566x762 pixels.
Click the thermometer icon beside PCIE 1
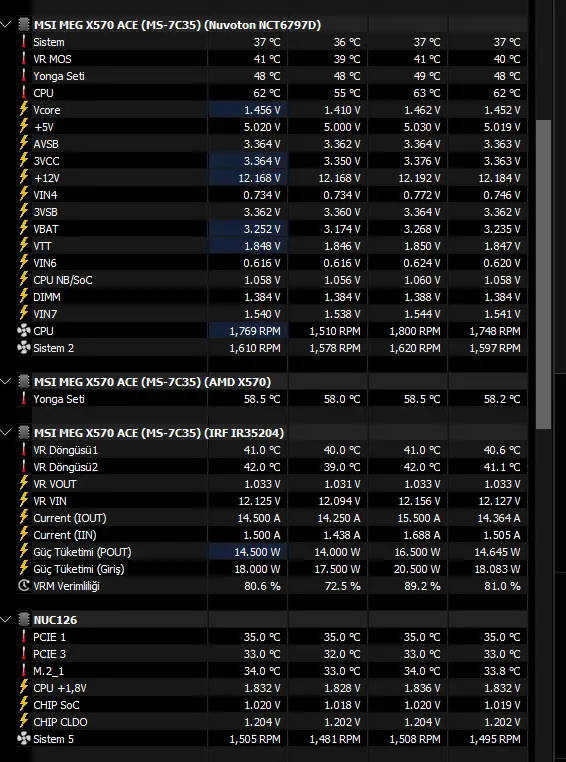(x=23, y=637)
